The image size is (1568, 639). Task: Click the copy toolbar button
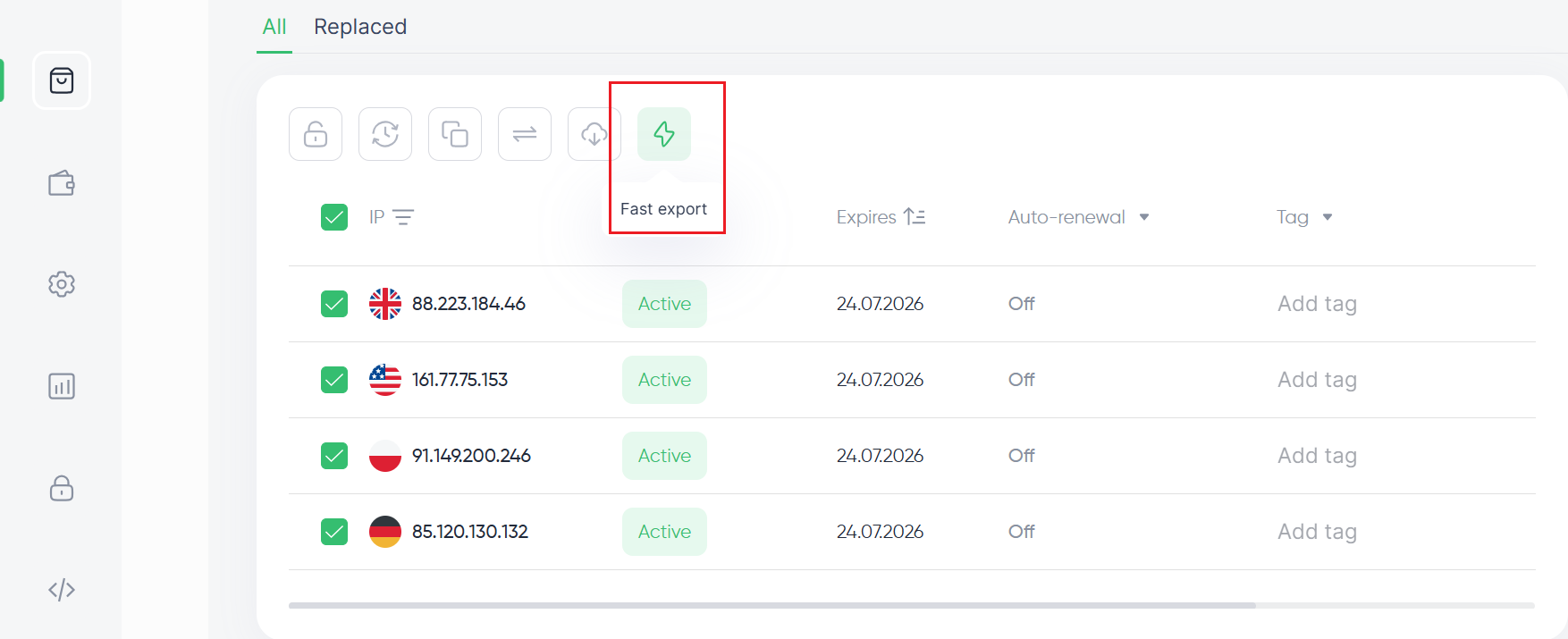(x=455, y=134)
